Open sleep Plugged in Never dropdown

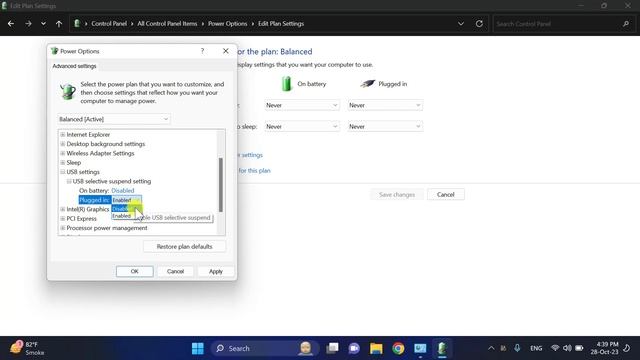pos(385,127)
